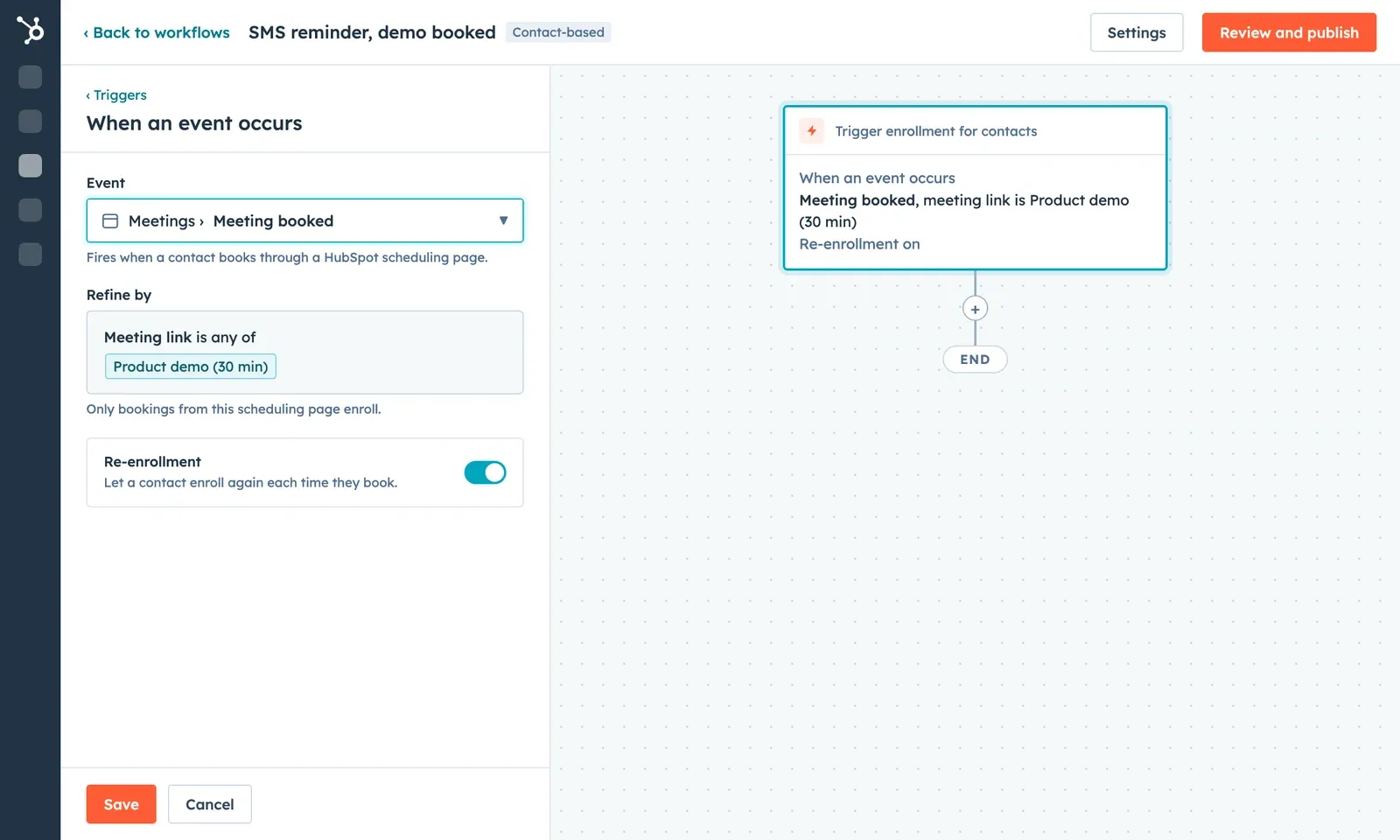
Task: Click 'Only bookings from this scheduling page enroll' text
Action: (234, 409)
